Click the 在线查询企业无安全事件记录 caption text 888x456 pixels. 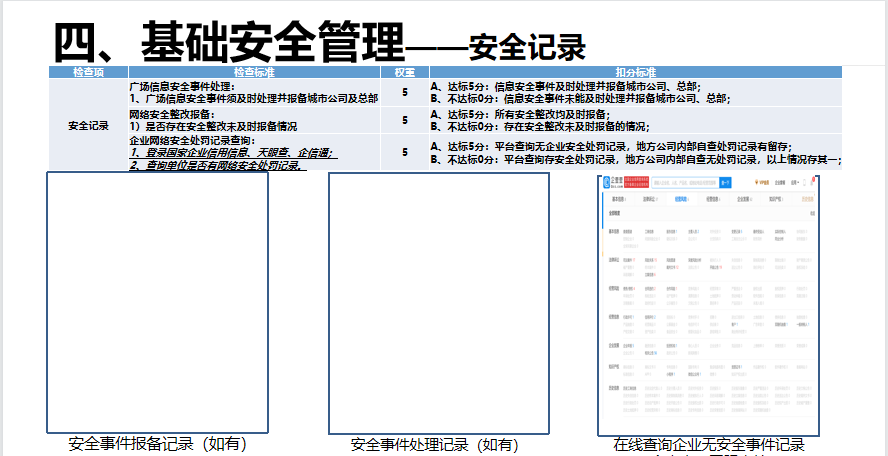click(x=709, y=445)
